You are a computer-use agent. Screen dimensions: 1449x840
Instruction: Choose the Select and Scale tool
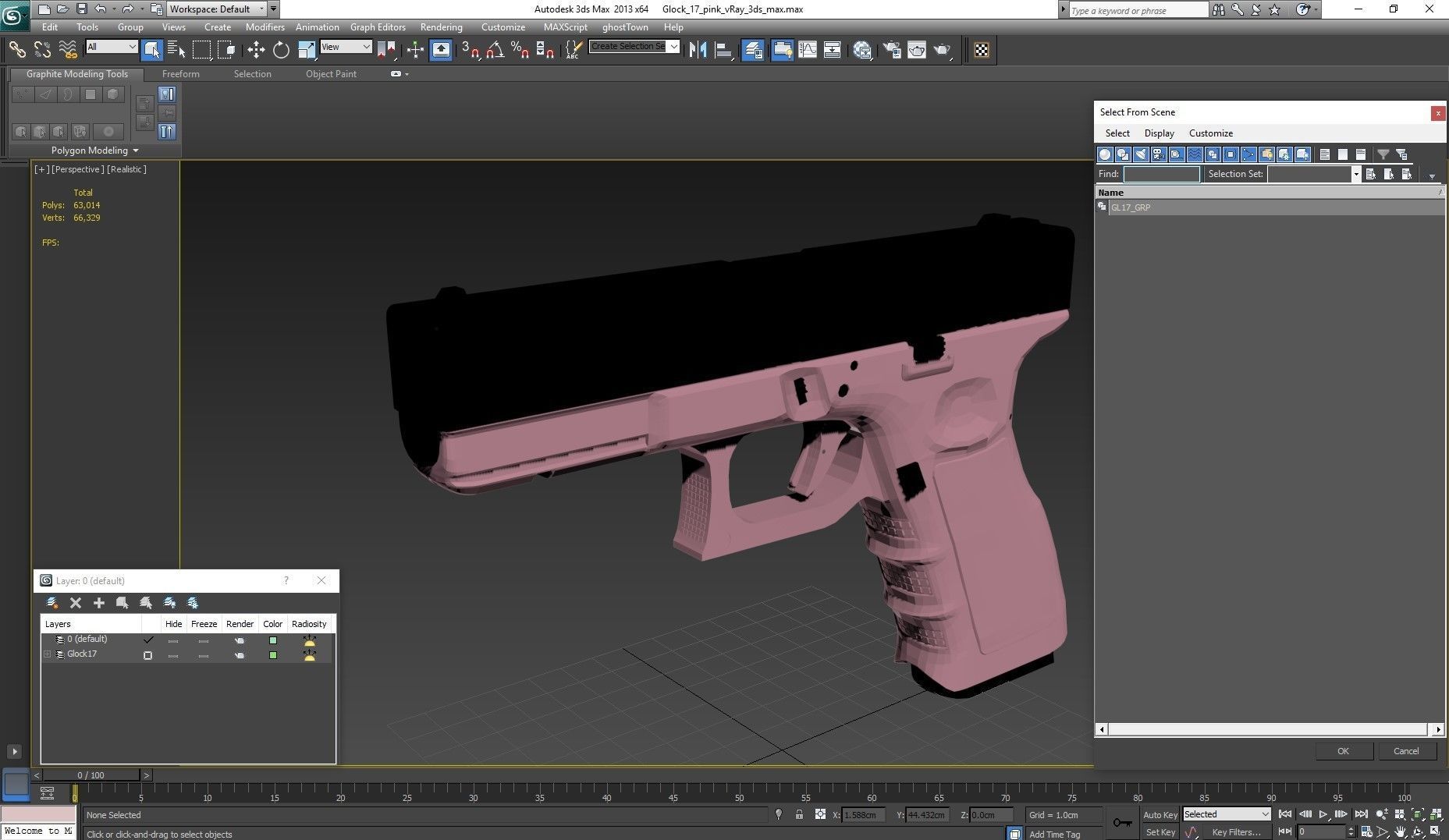tap(307, 50)
